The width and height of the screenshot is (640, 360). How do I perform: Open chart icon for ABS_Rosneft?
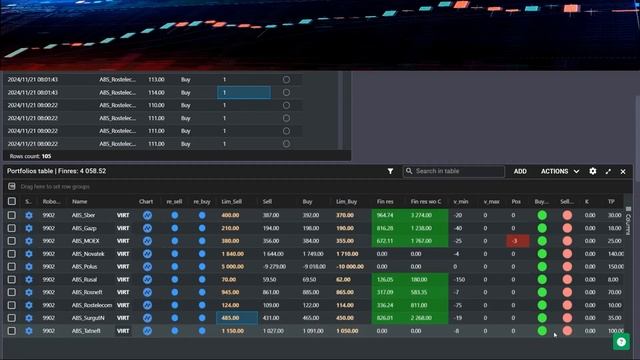coord(147,292)
